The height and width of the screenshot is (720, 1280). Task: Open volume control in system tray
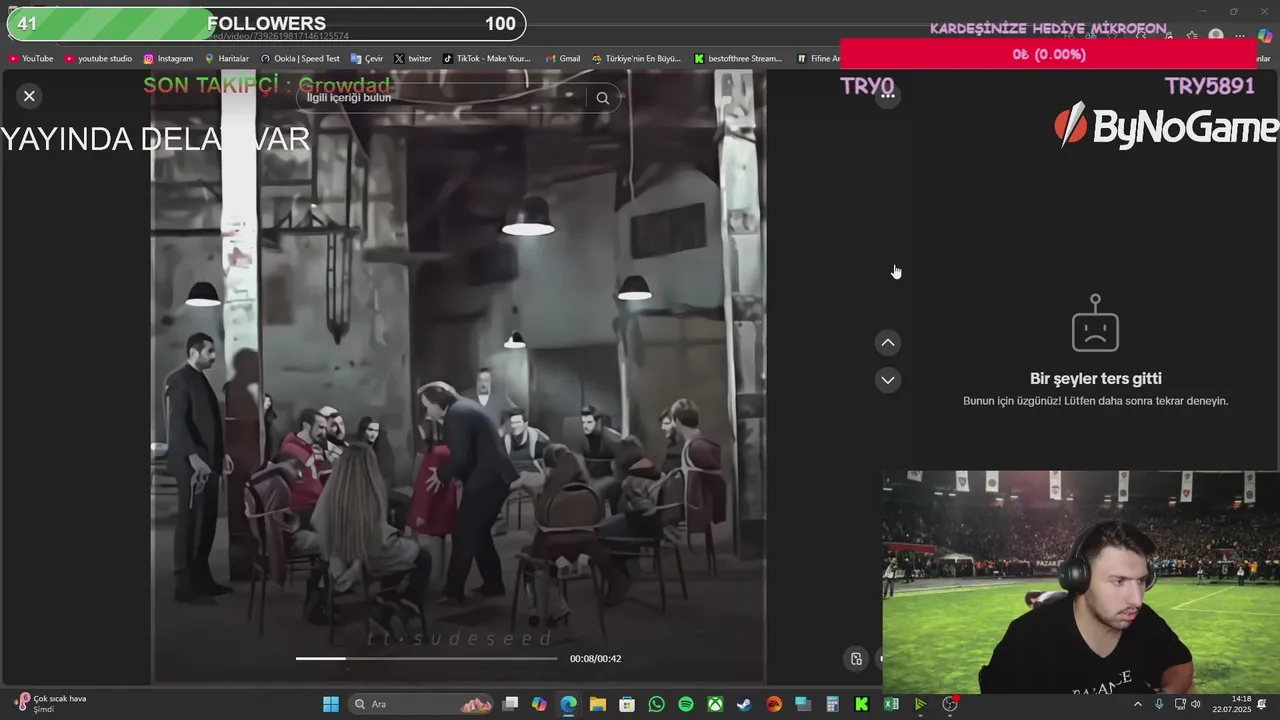(x=1196, y=704)
